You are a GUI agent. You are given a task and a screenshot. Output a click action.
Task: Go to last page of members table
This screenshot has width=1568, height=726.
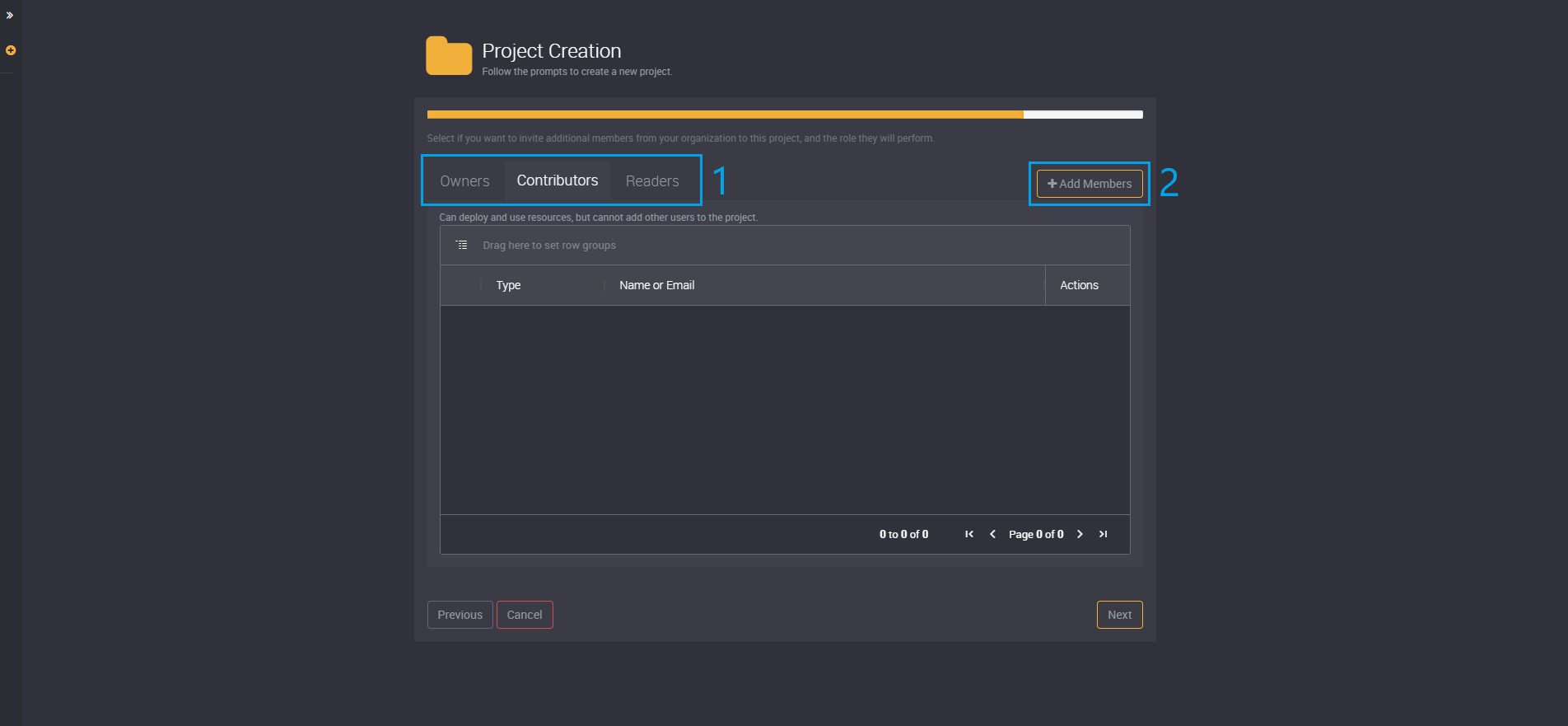(x=1103, y=534)
